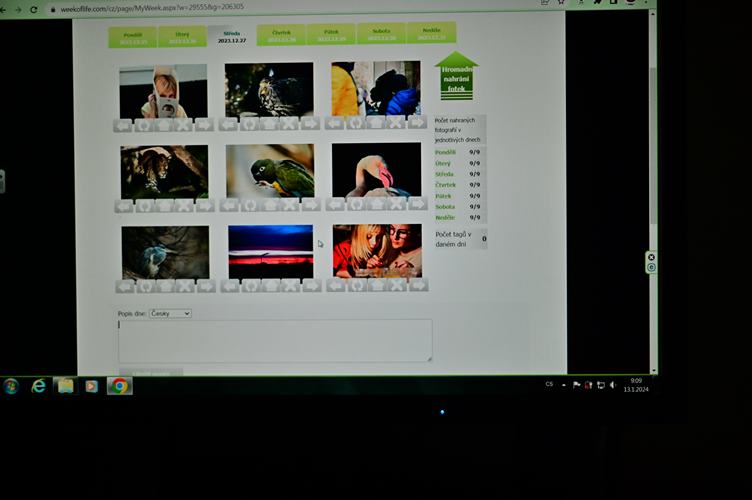752x500 pixels.
Task: Reload the page using the browser refresh button
Action: (34, 9)
